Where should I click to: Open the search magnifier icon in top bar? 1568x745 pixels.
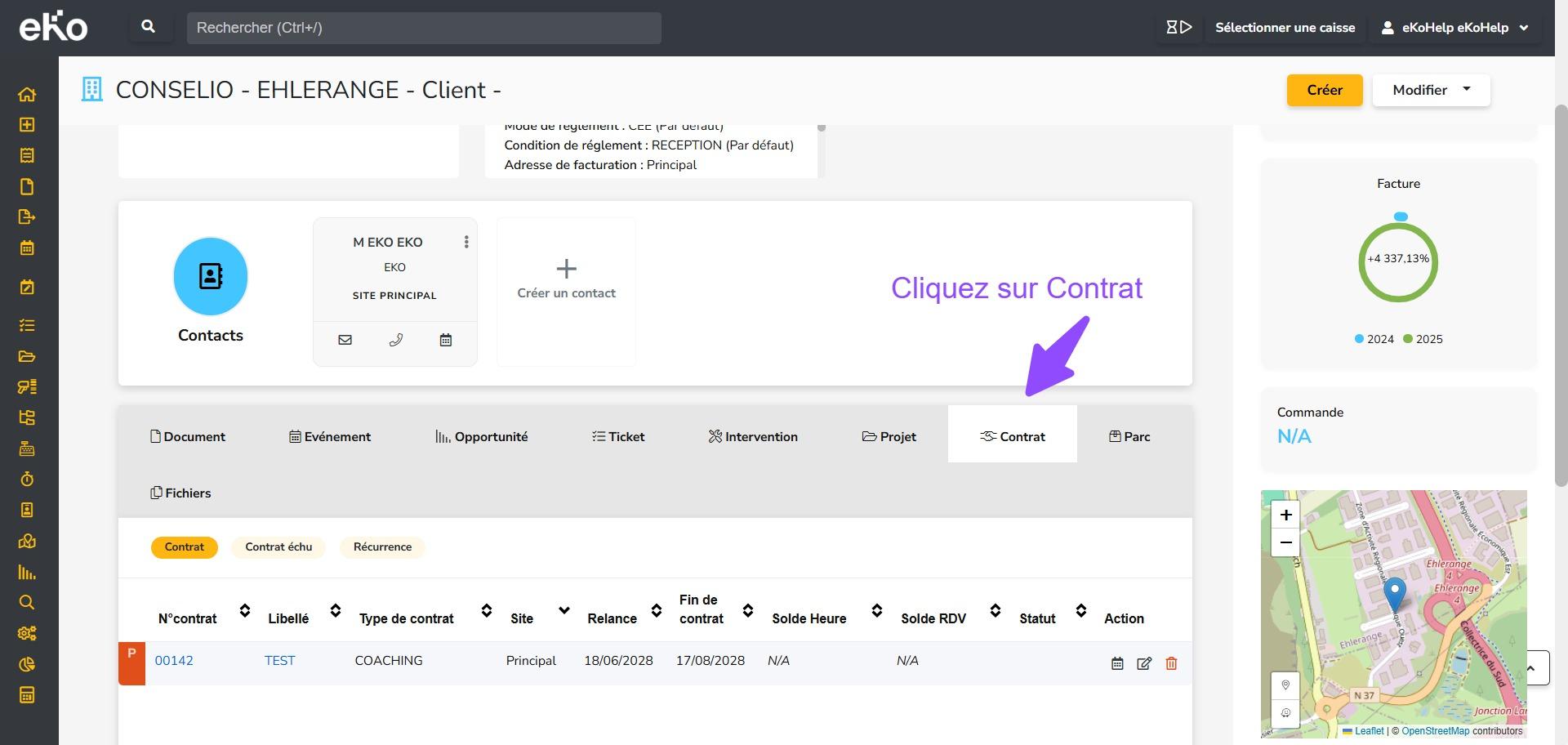[x=148, y=27]
